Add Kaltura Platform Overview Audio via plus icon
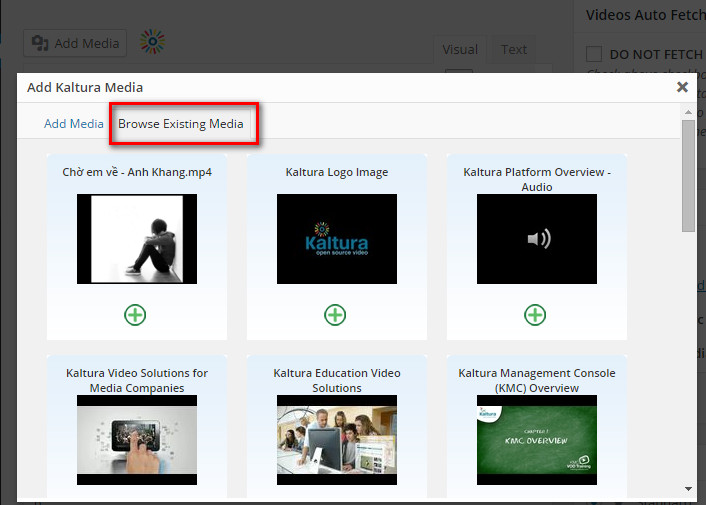Screen dimensions: 706x505 [536, 315]
